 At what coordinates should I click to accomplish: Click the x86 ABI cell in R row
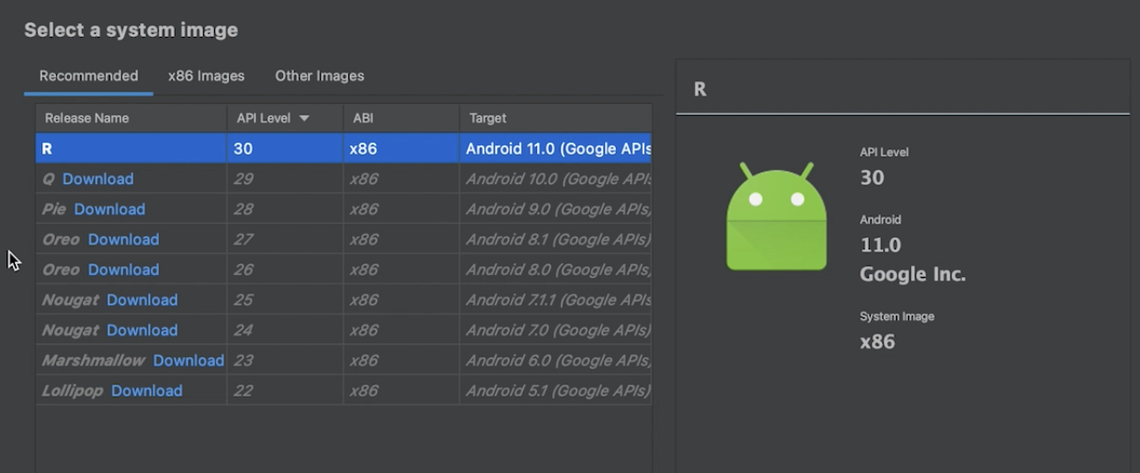(401, 148)
